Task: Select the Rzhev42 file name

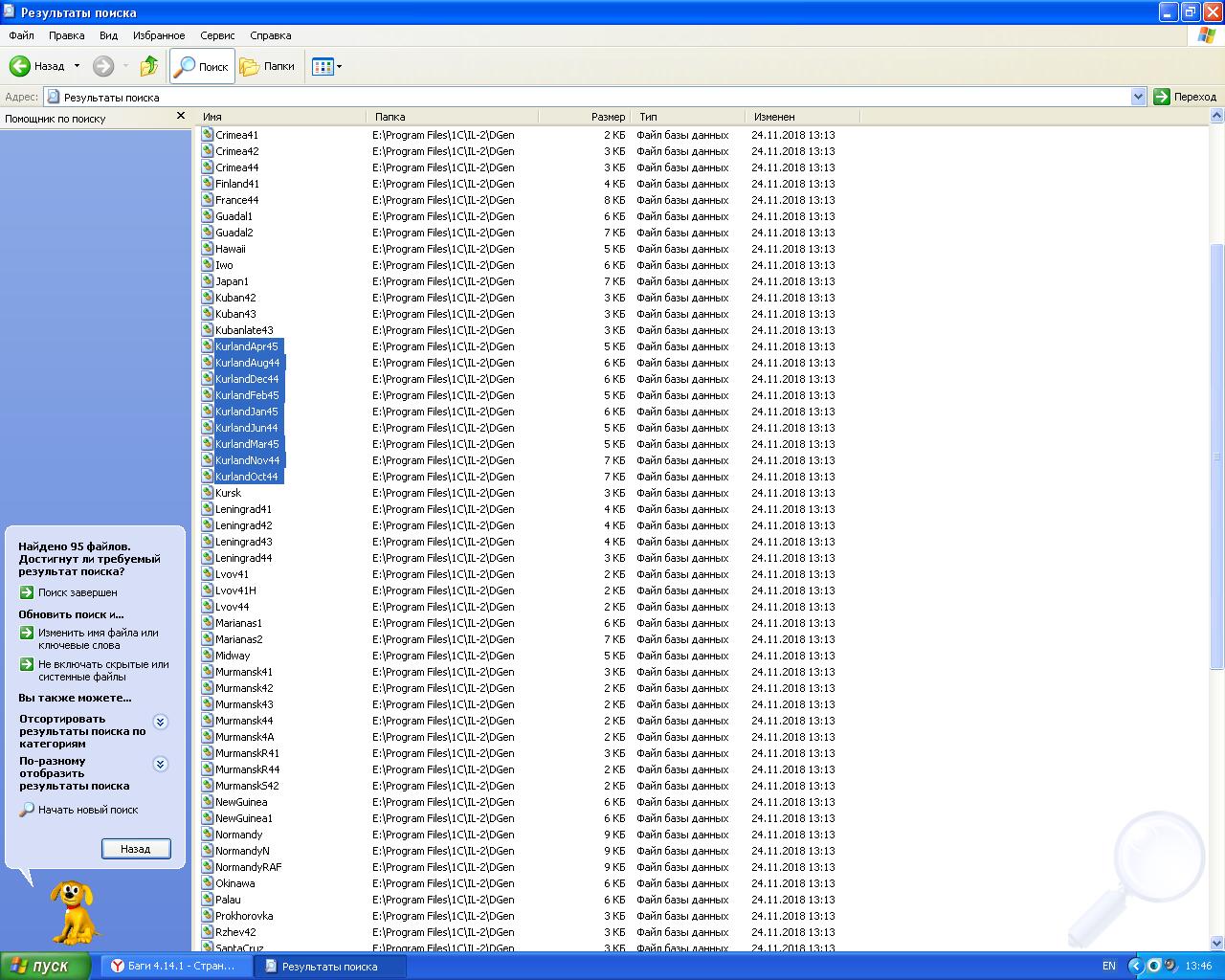Action: 235,932
